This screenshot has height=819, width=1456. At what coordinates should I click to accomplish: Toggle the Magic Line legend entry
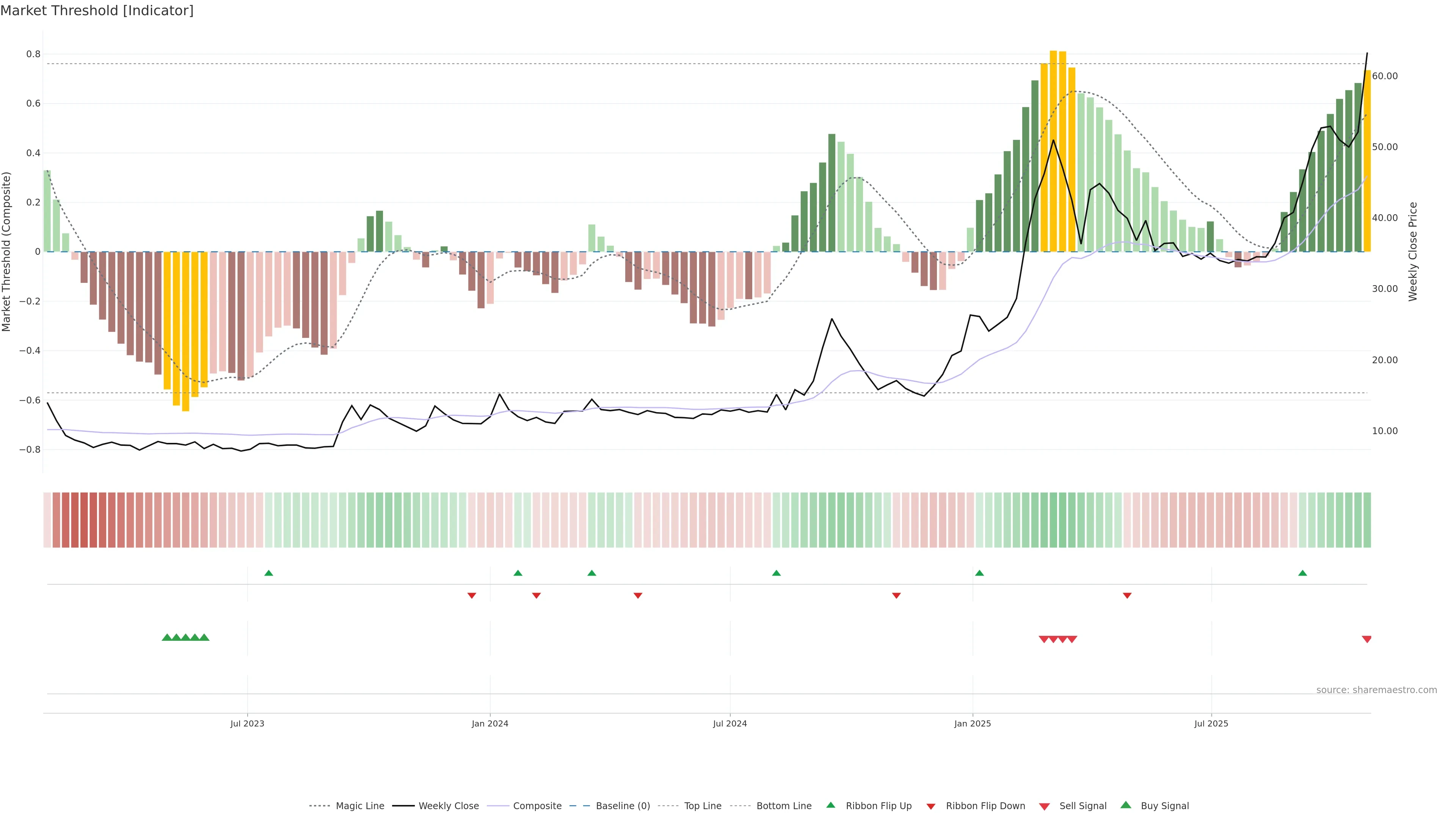359,806
